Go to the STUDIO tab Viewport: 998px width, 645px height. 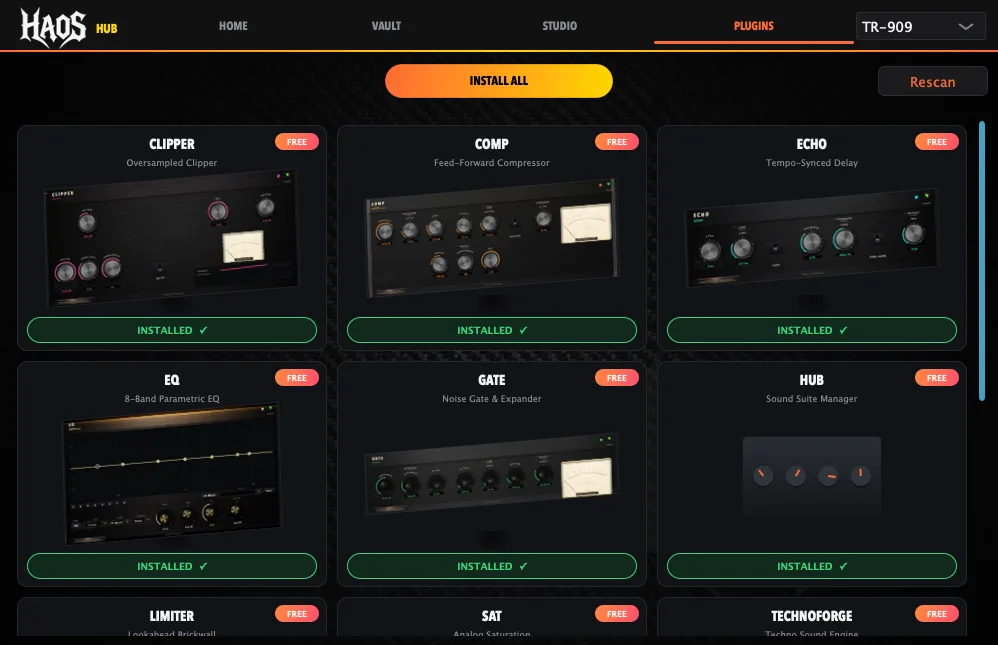tap(559, 26)
